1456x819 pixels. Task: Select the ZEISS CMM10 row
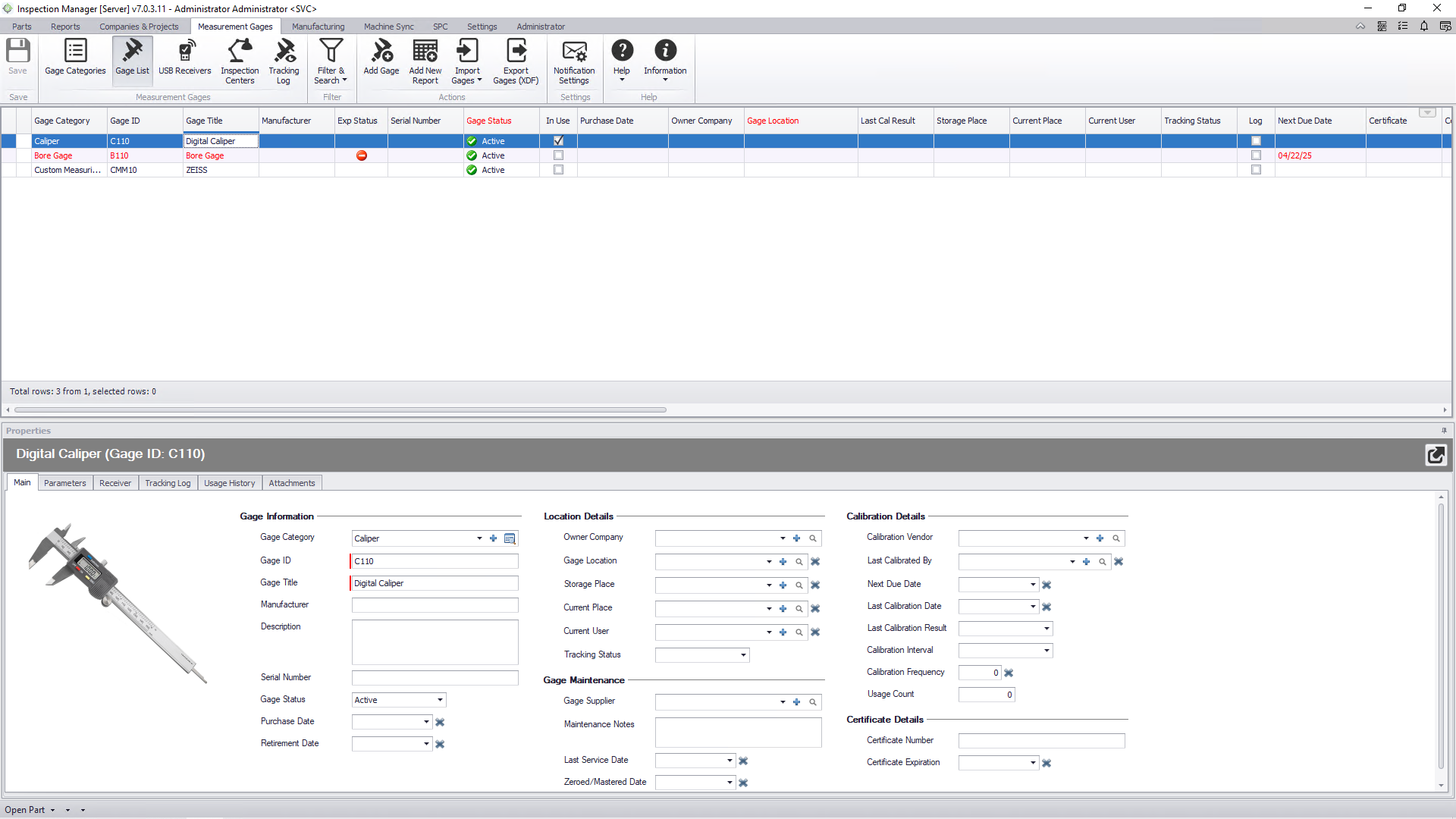point(726,170)
